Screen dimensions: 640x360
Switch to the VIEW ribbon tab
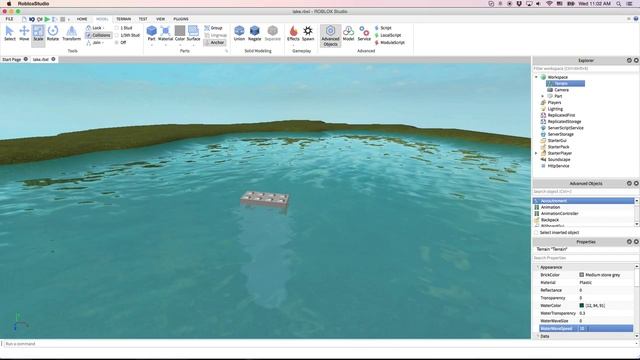pos(160,19)
